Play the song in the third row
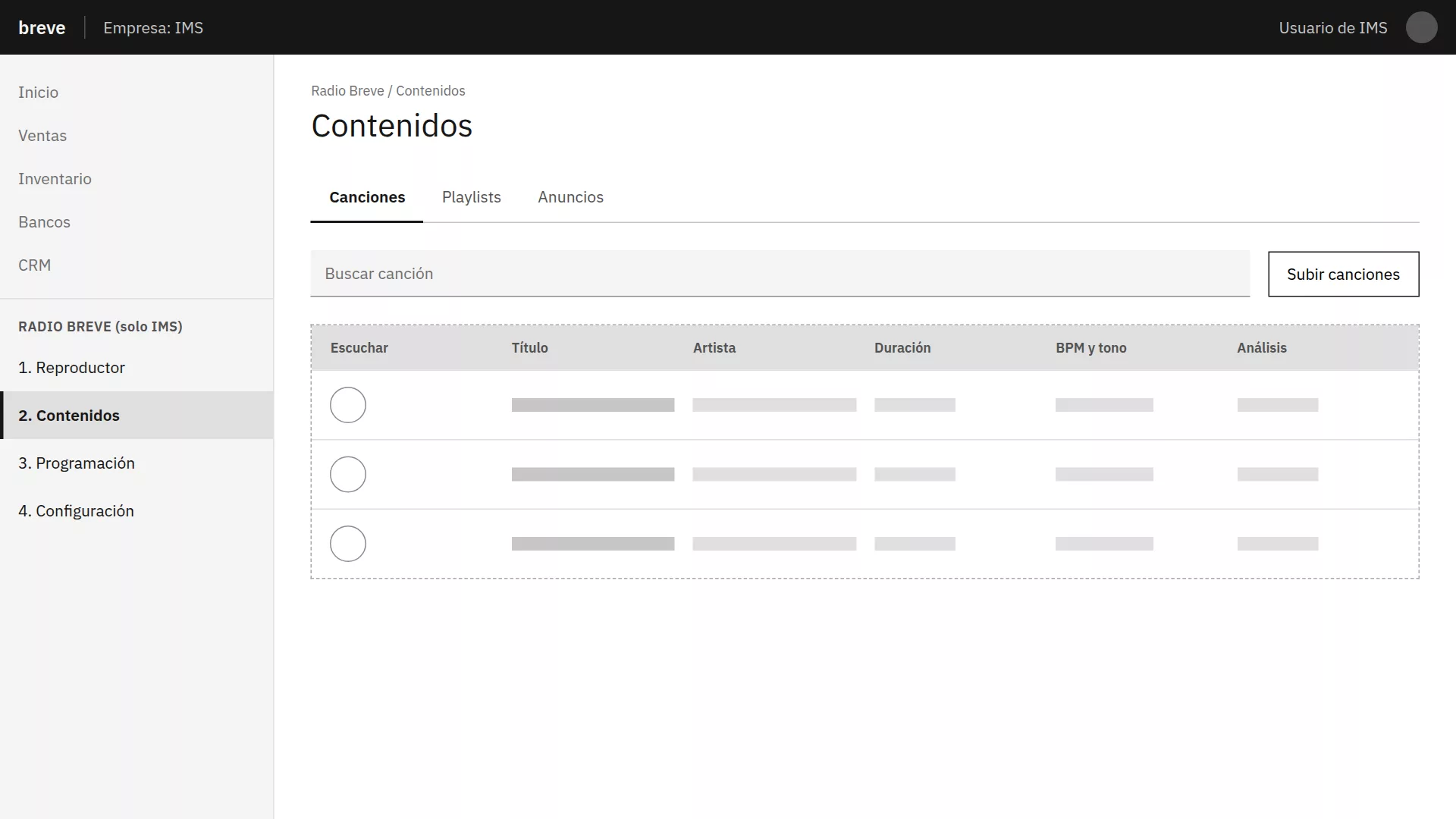 (348, 544)
